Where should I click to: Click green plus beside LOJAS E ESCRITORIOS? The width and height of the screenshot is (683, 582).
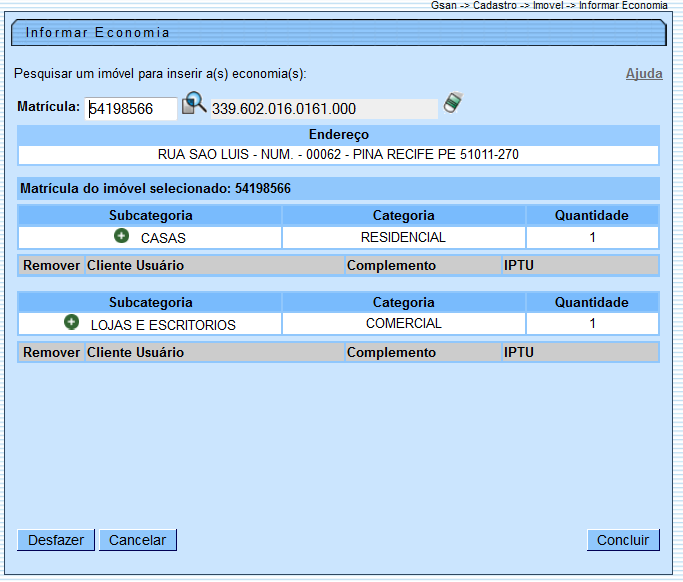click(x=72, y=323)
